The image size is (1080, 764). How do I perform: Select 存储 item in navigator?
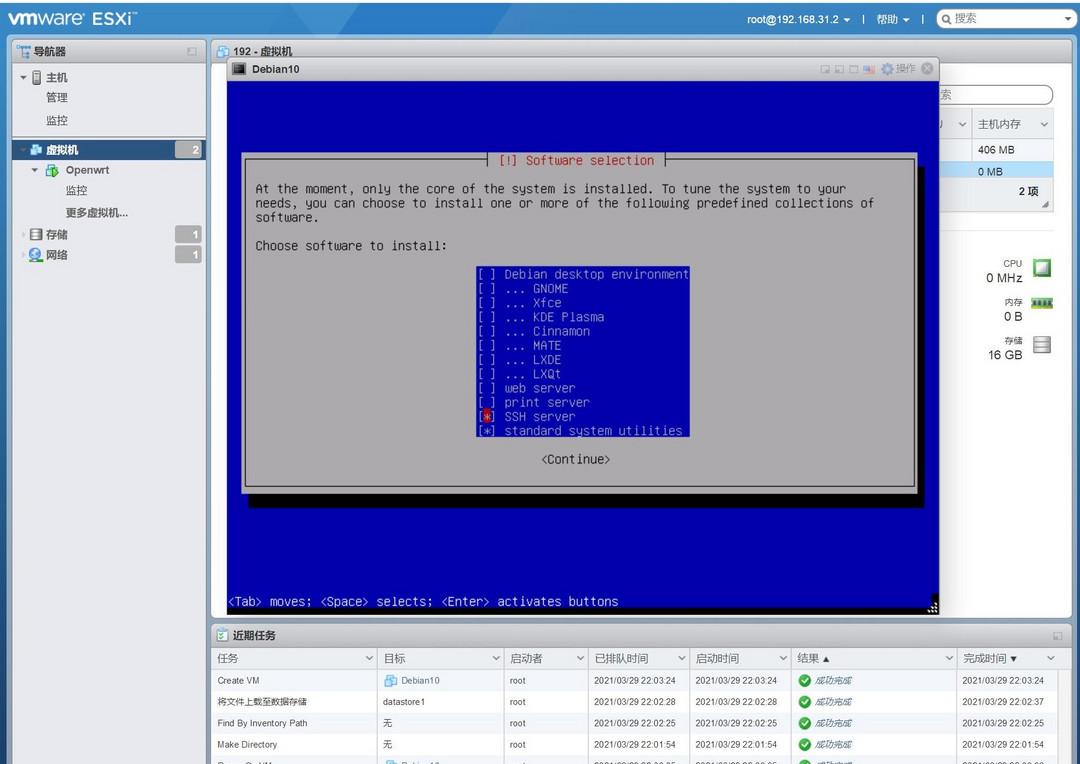[x=57, y=235]
